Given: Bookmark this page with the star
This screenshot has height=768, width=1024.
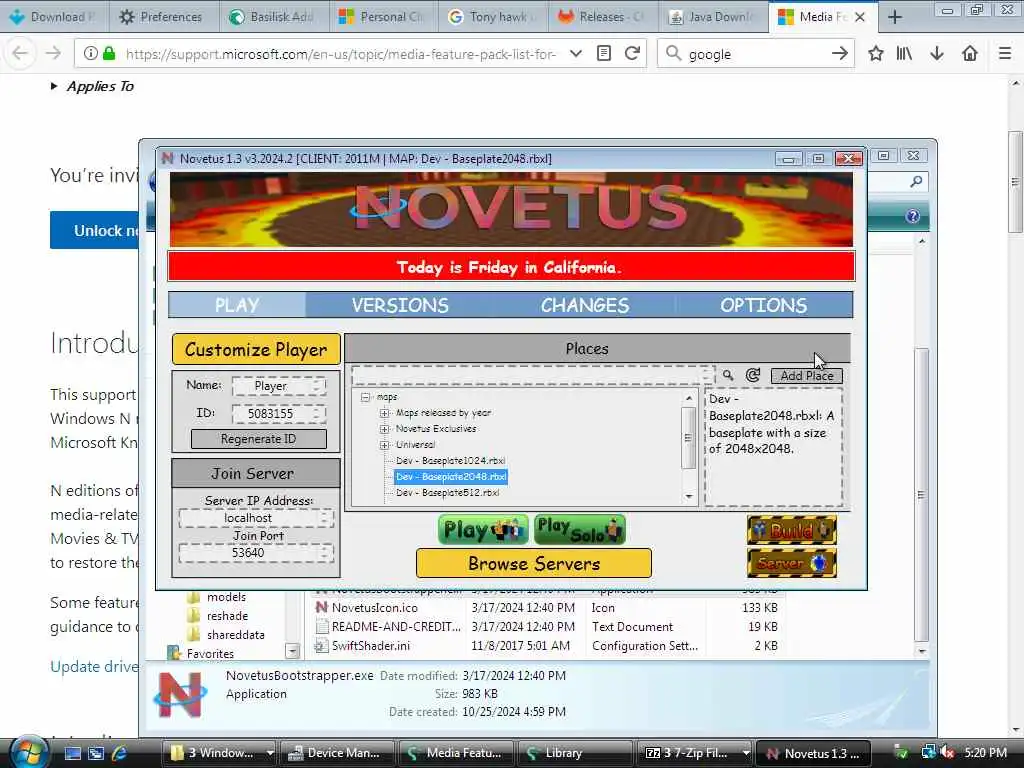Looking at the screenshot, I should click(876, 54).
